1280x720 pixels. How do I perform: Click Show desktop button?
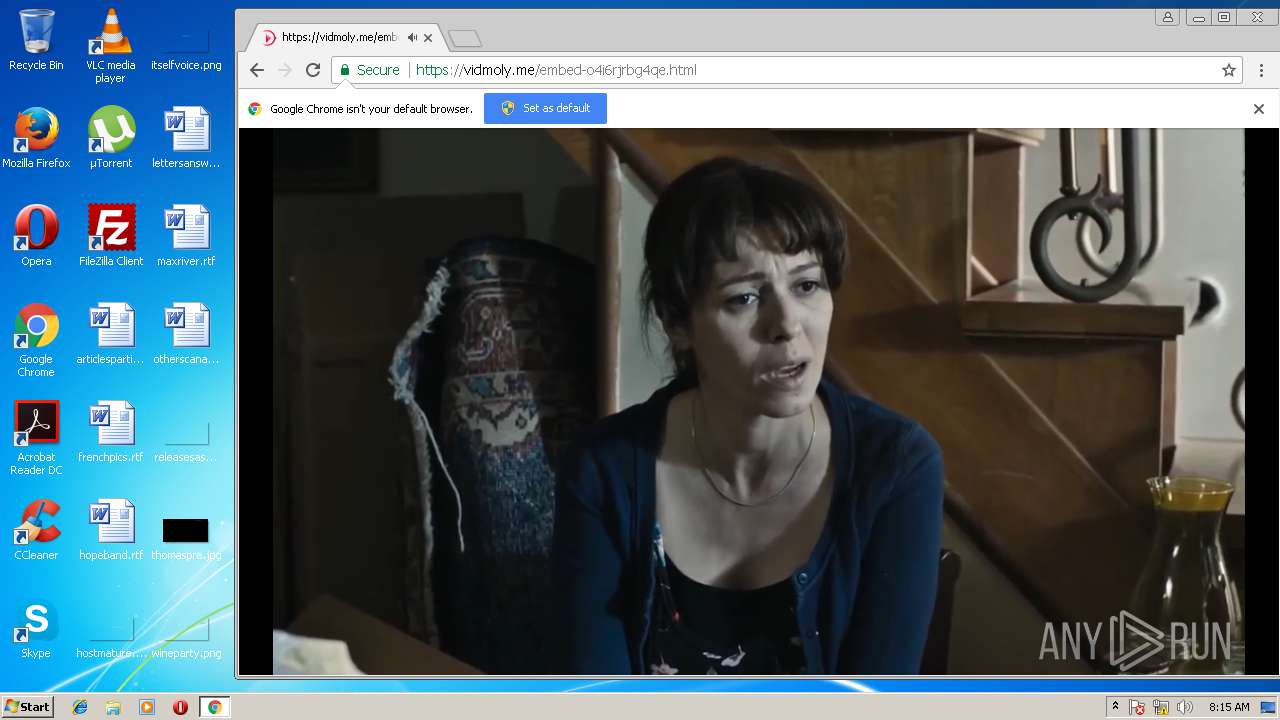click(x=1269, y=707)
